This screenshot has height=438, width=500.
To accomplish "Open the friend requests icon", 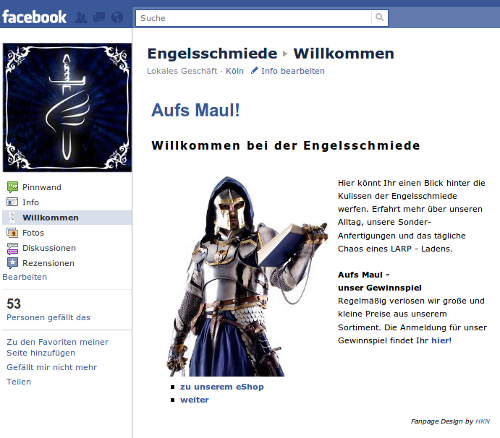I will (x=81, y=17).
